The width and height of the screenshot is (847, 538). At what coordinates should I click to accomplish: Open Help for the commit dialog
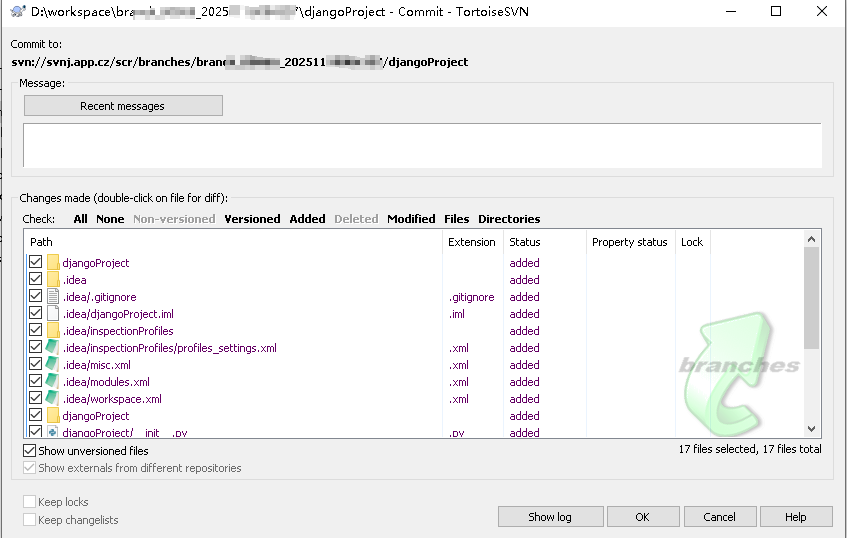click(796, 517)
